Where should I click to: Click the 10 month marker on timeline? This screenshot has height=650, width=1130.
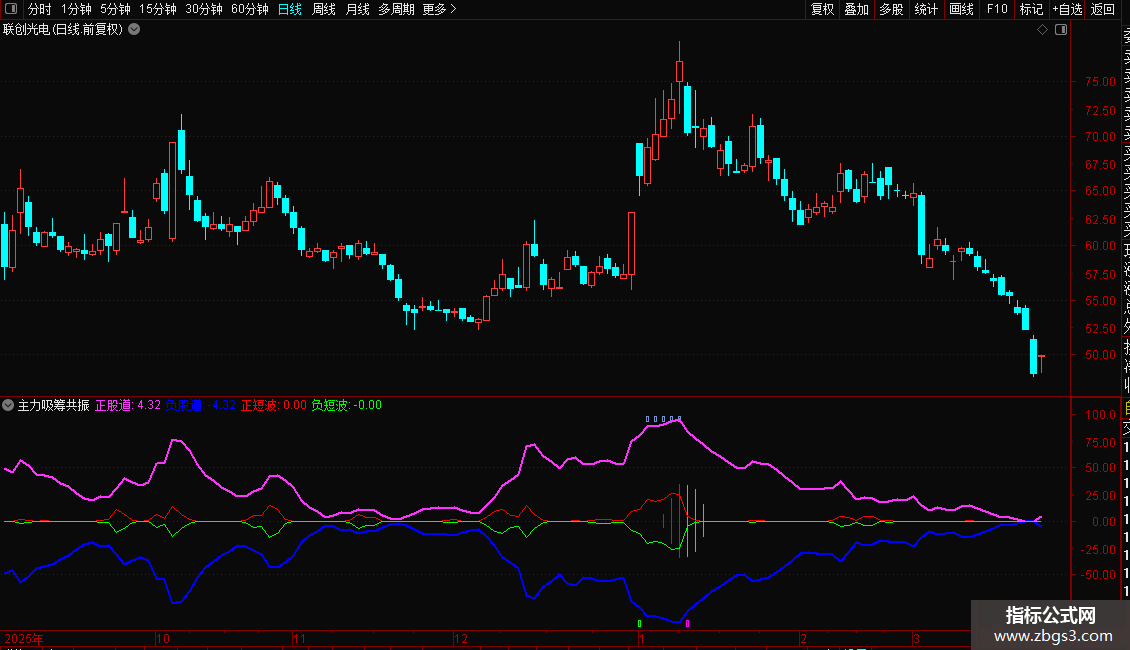point(163,638)
